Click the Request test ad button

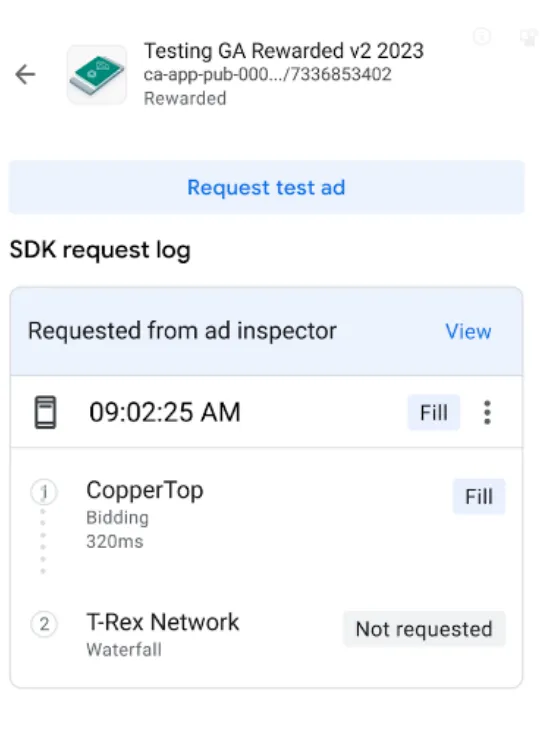(x=267, y=187)
